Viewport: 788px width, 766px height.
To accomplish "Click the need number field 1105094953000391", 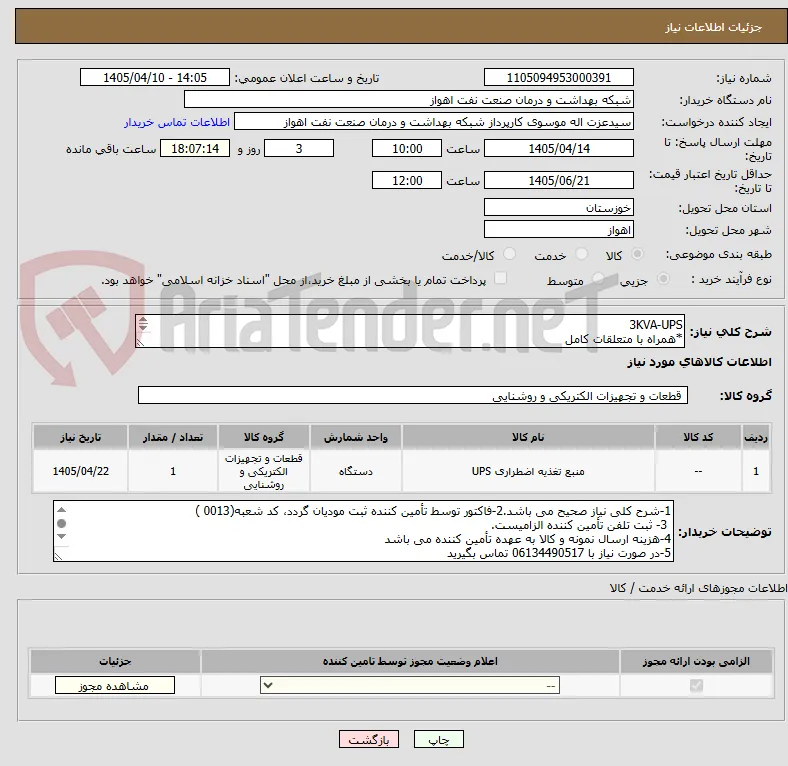I will (x=558, y=77).
